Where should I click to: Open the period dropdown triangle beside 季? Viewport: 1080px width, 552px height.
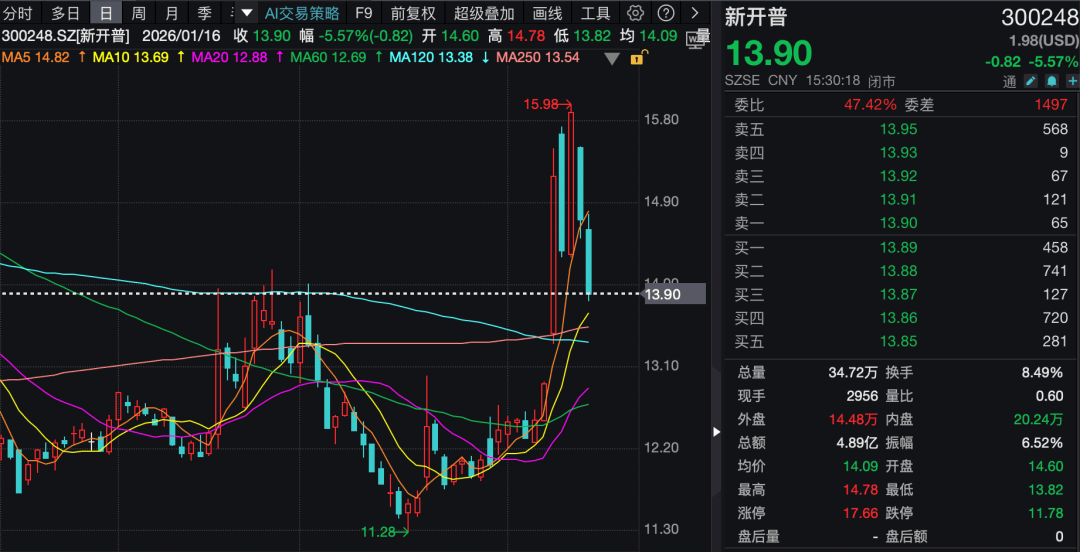[246, 13]
